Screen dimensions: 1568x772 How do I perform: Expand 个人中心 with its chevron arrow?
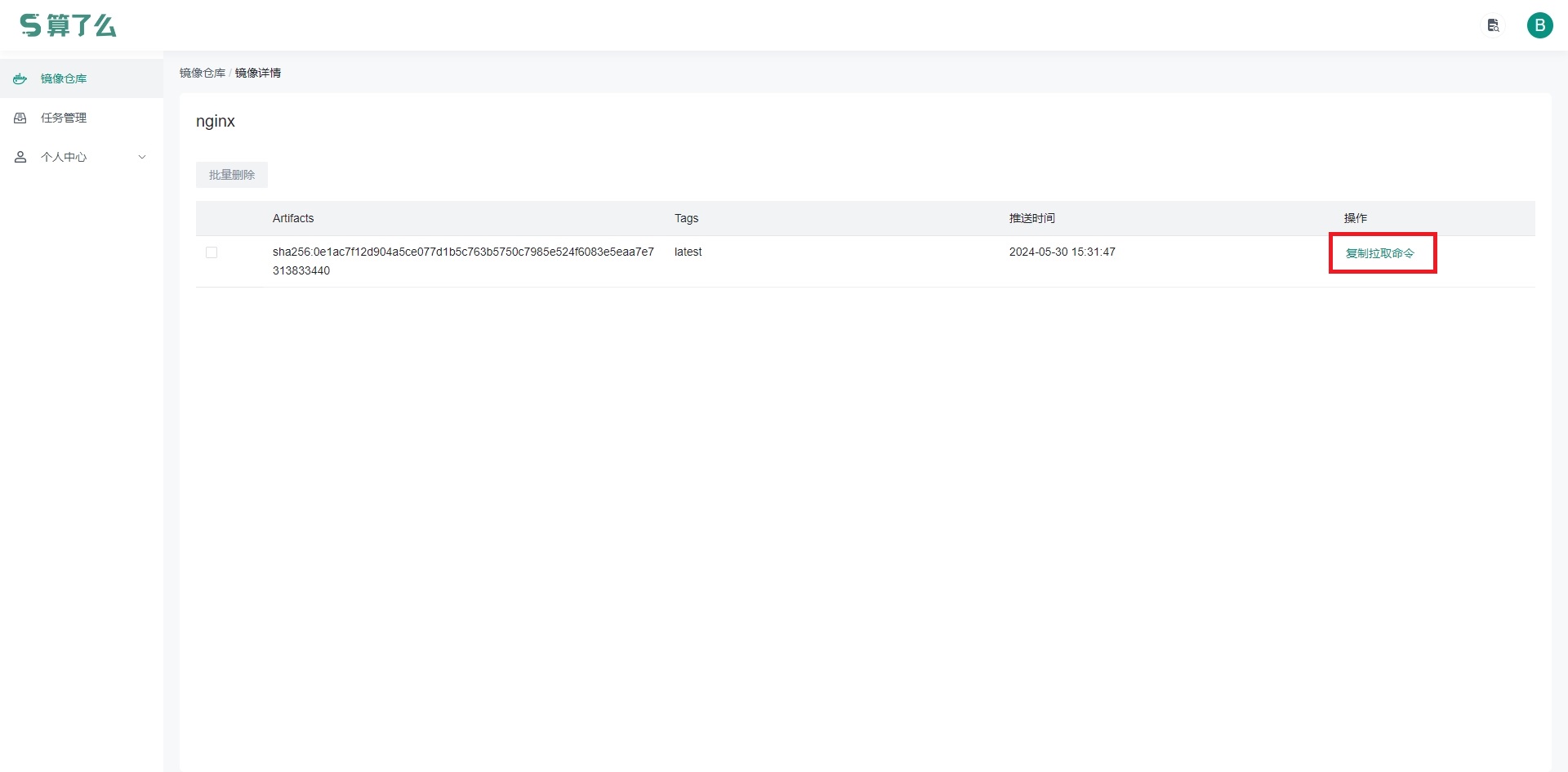pos(142,157)
